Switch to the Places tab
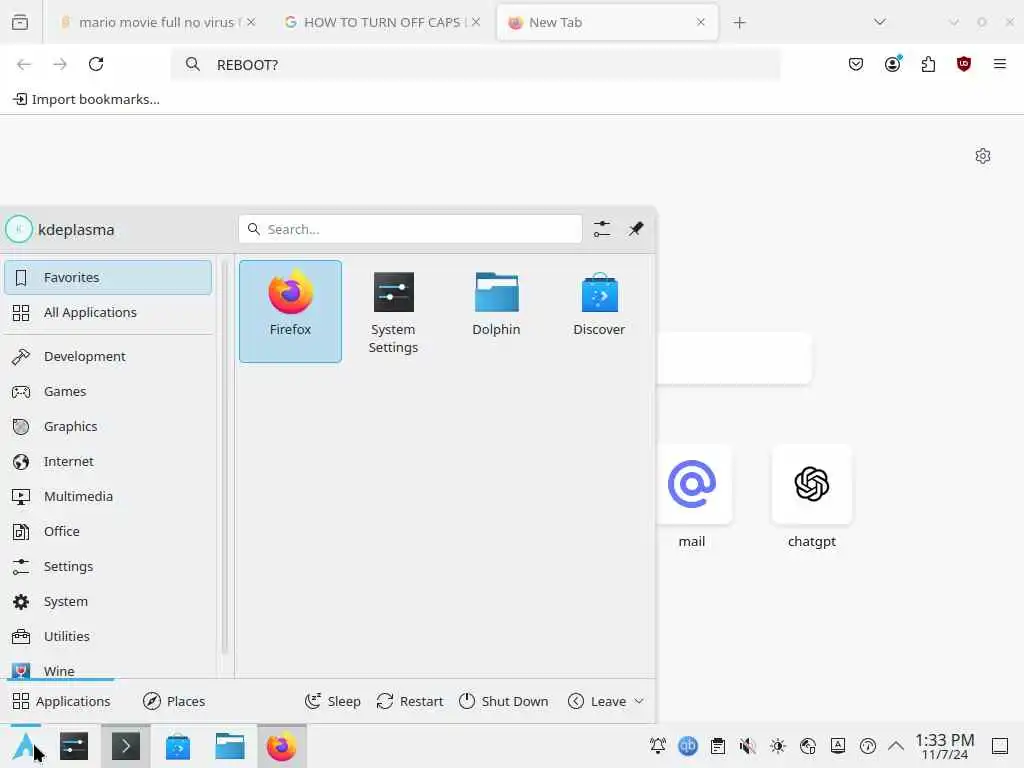The height and width of the screenshot is (768, 1024). (x=174, y=701)
